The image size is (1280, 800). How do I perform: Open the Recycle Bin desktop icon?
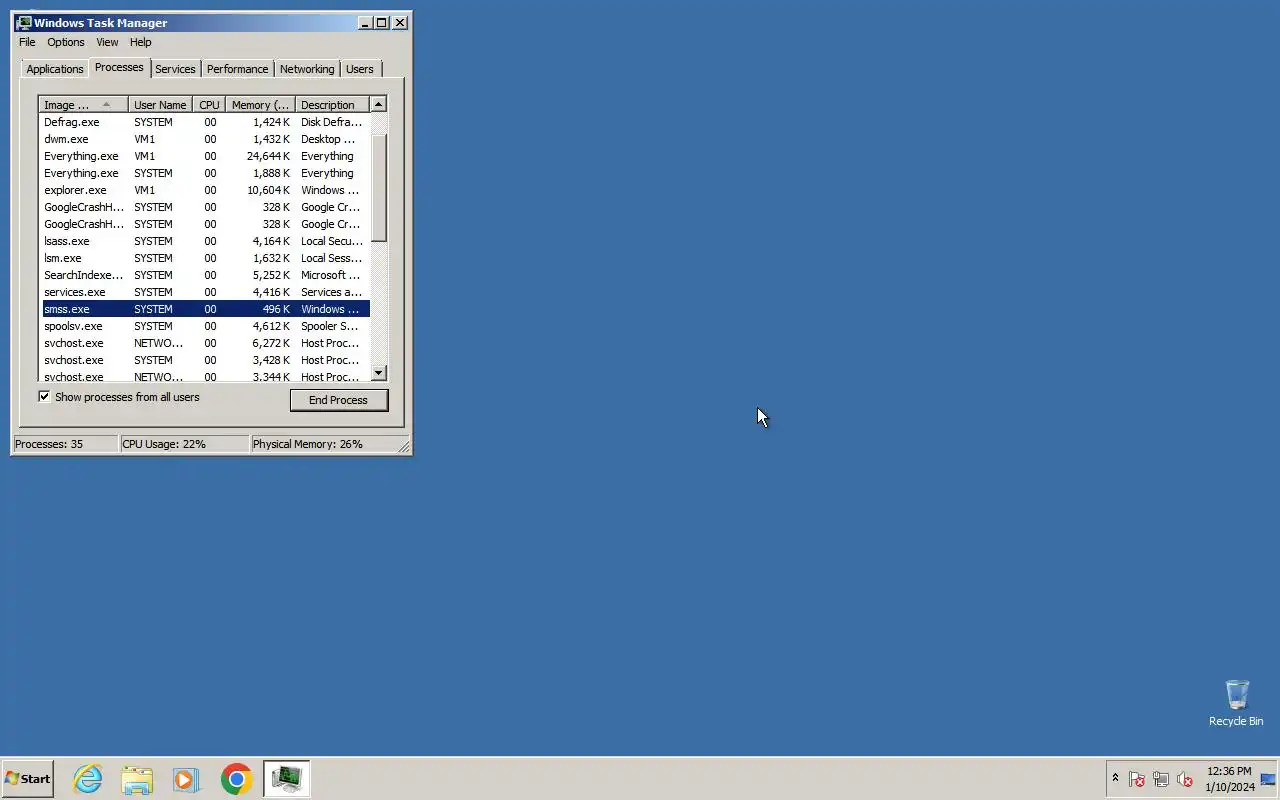click(x=1236, y=703)
